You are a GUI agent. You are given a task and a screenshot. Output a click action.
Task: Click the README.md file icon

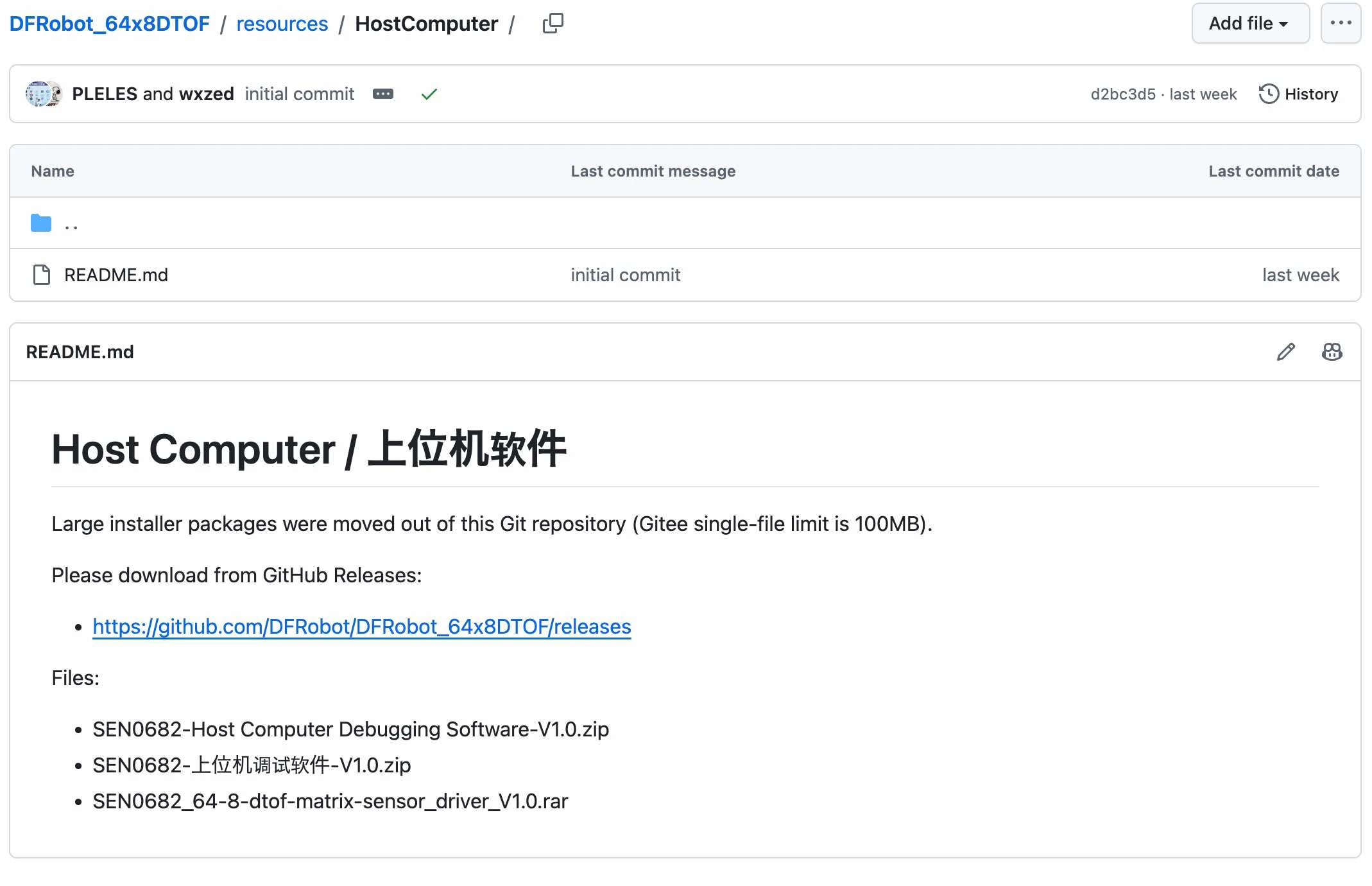coord(42,275)
